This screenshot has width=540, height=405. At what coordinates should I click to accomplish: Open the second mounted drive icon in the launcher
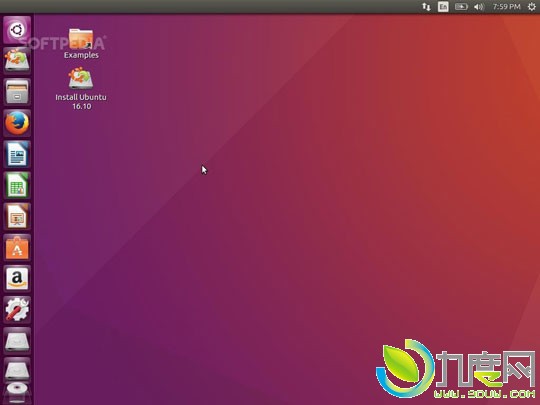17,371
